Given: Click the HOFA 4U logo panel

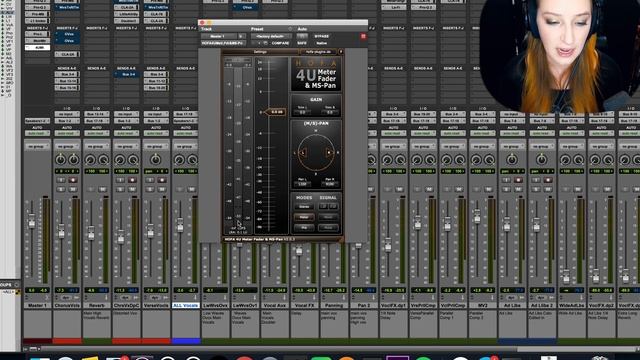Looking at the screenshot, I should [x=316, y=75].
